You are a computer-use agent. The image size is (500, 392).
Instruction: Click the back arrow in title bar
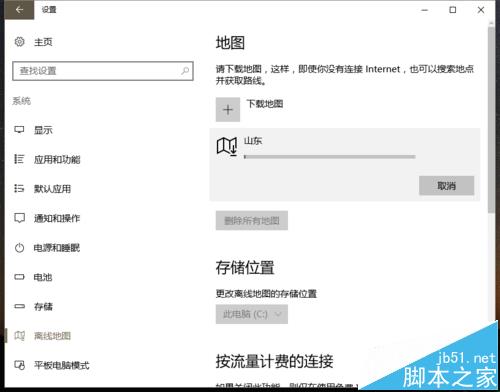tap(19, 10)
